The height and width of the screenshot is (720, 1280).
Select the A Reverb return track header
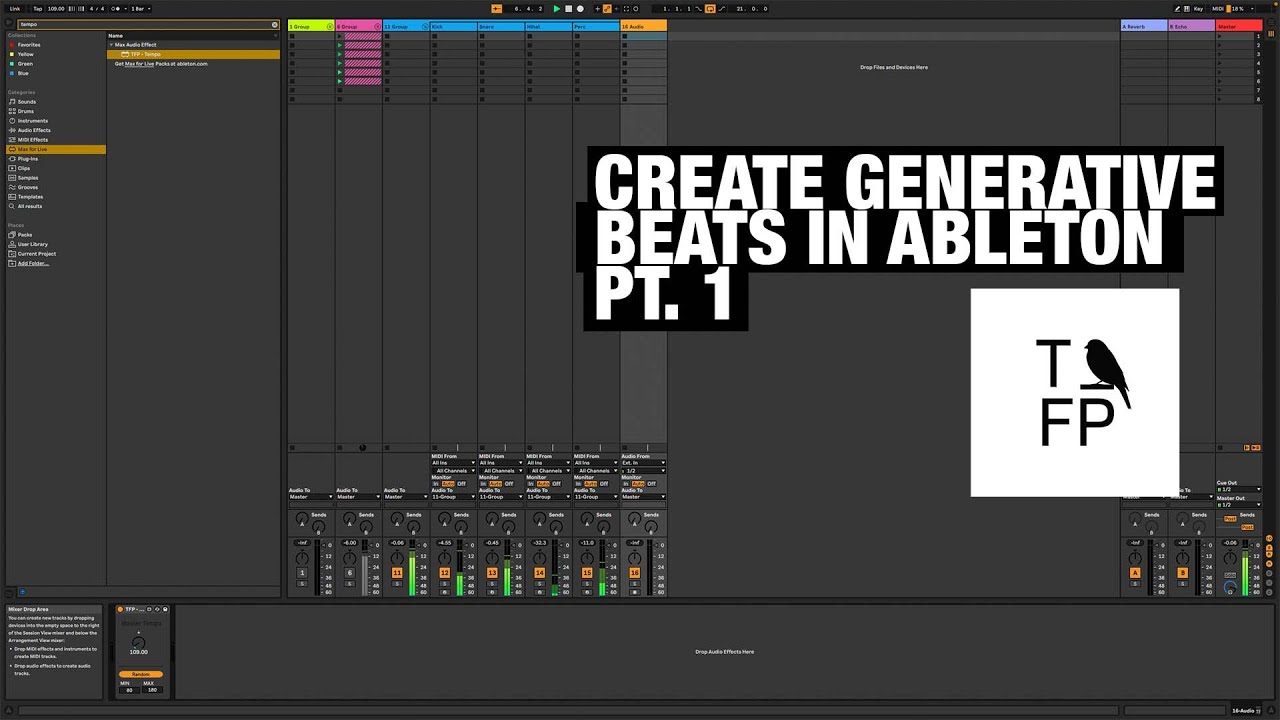(x=1144, y=27)
